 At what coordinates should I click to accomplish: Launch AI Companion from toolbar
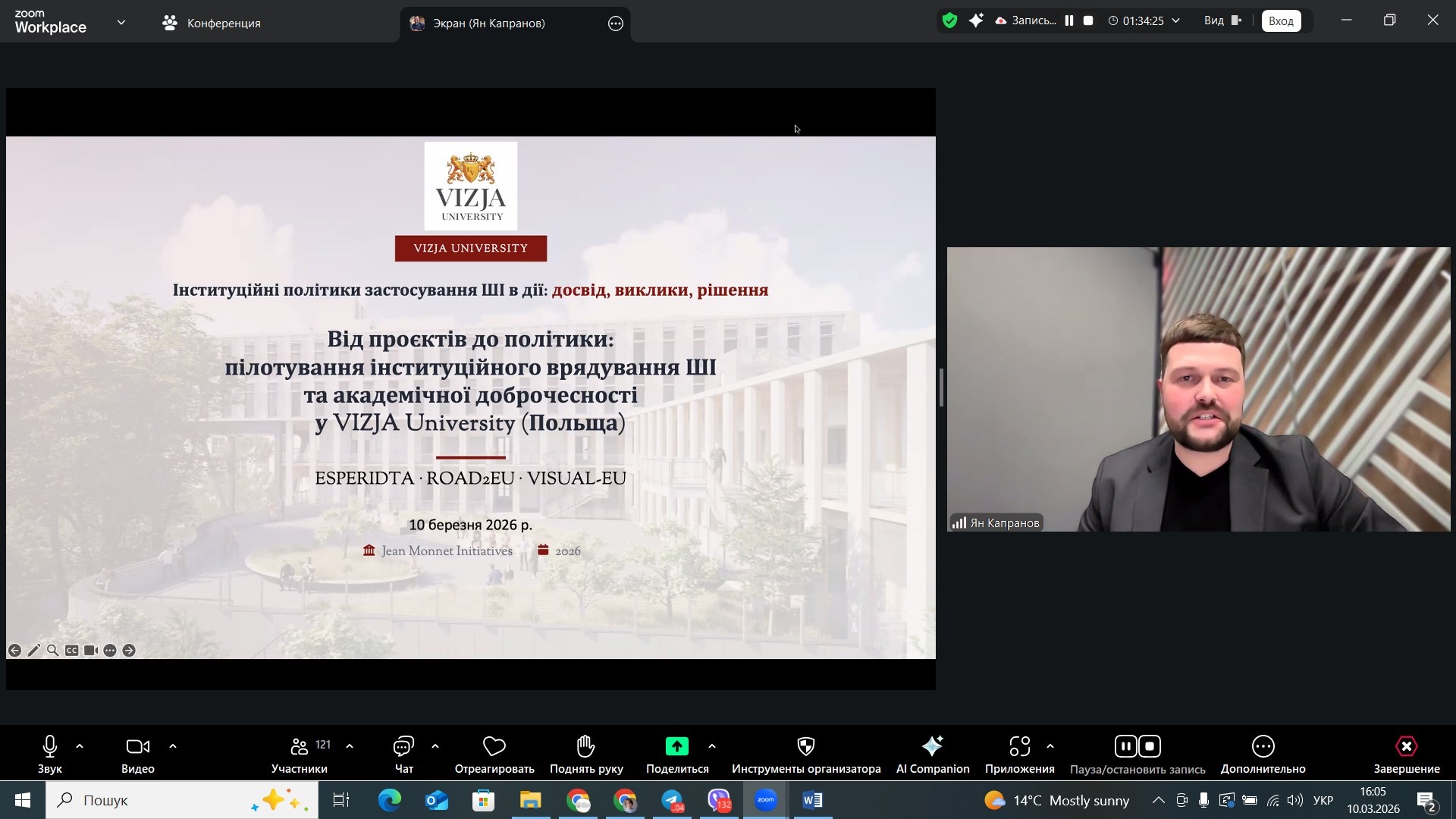[x=932, y=747]
